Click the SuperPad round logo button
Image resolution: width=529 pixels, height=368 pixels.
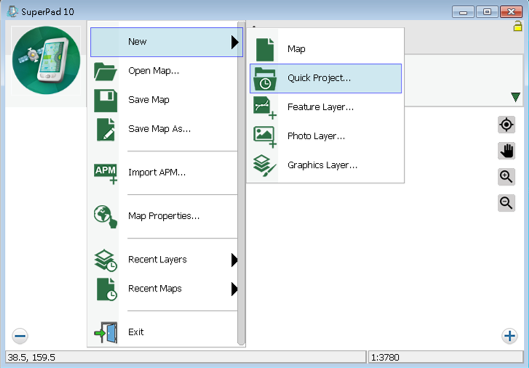(46, 60)
